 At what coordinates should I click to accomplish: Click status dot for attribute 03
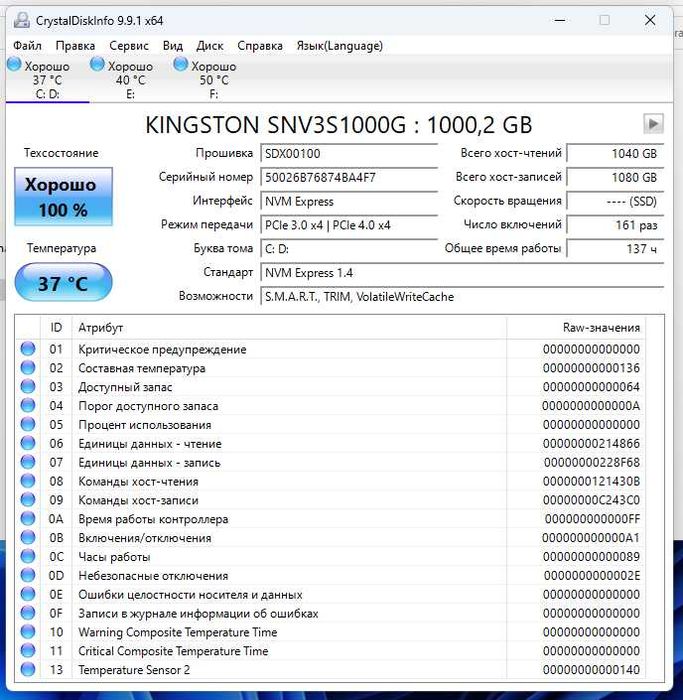point(28,387)
